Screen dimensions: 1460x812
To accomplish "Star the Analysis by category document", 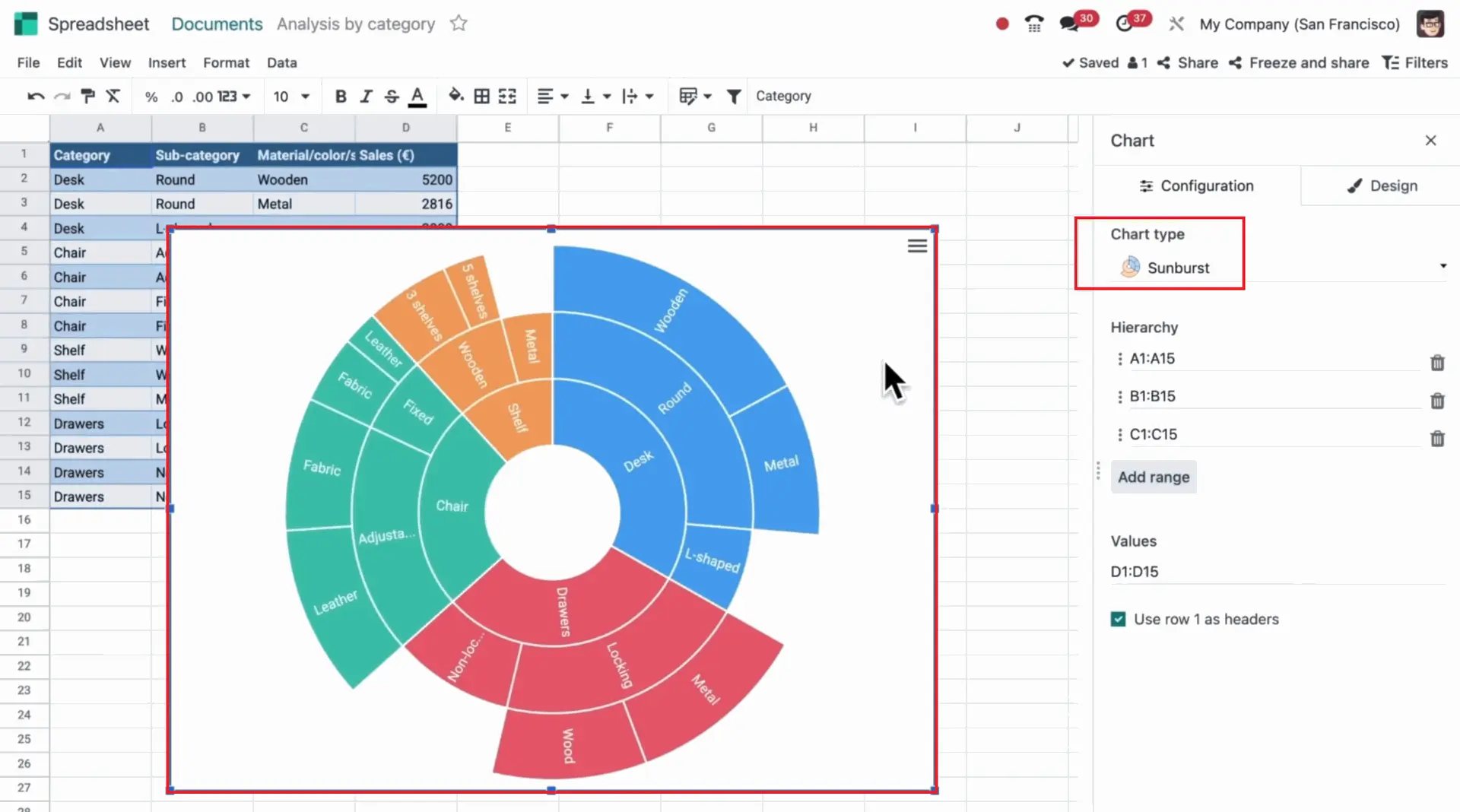I will [459, 24].
